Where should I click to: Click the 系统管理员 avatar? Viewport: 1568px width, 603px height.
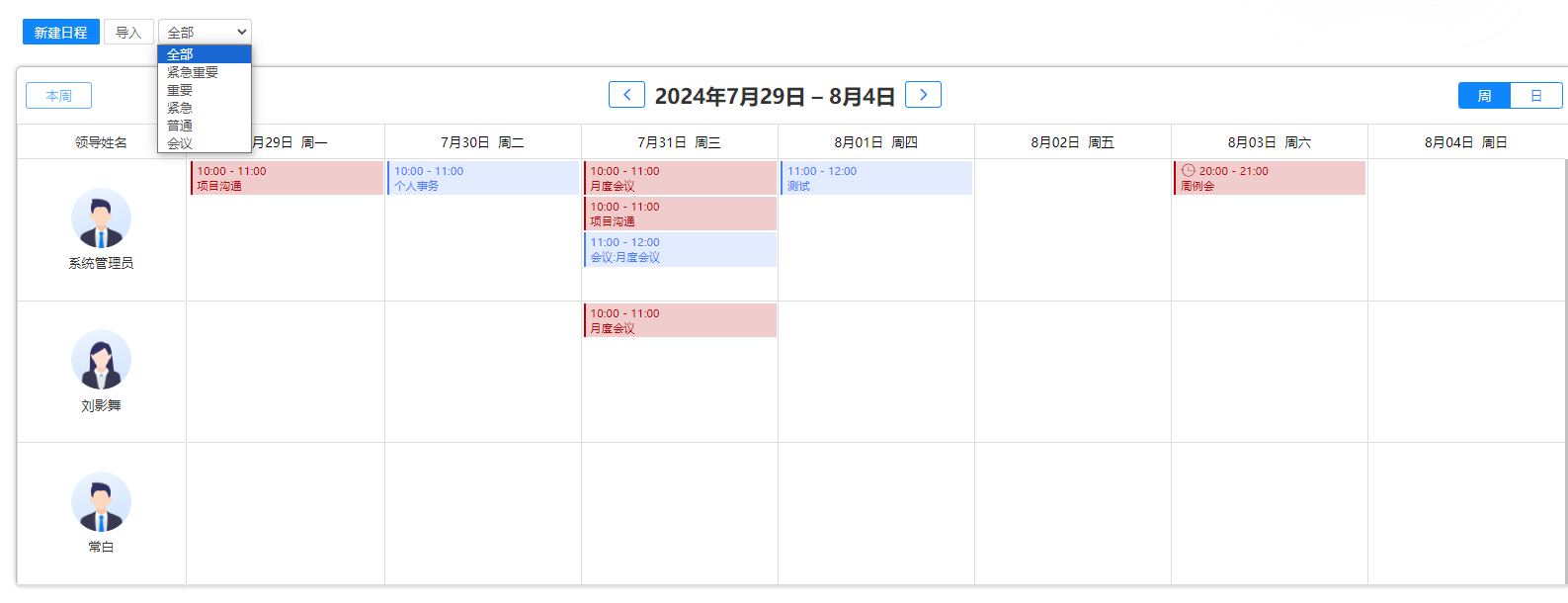pos(101,218)
